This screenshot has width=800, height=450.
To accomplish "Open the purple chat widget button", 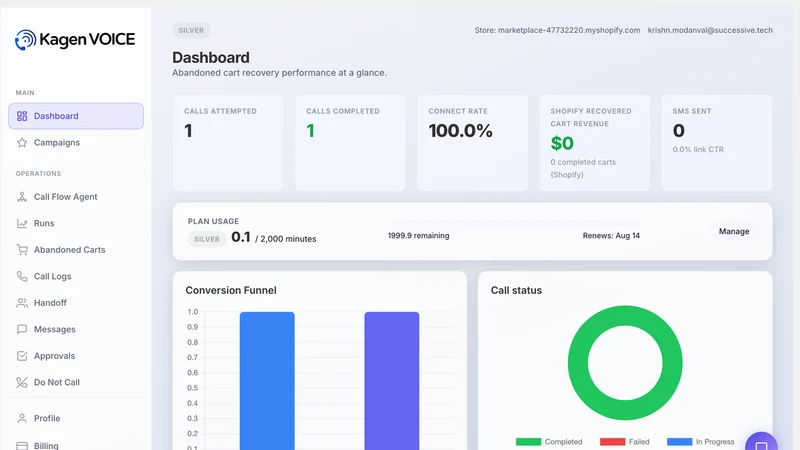I will [761, 442].
